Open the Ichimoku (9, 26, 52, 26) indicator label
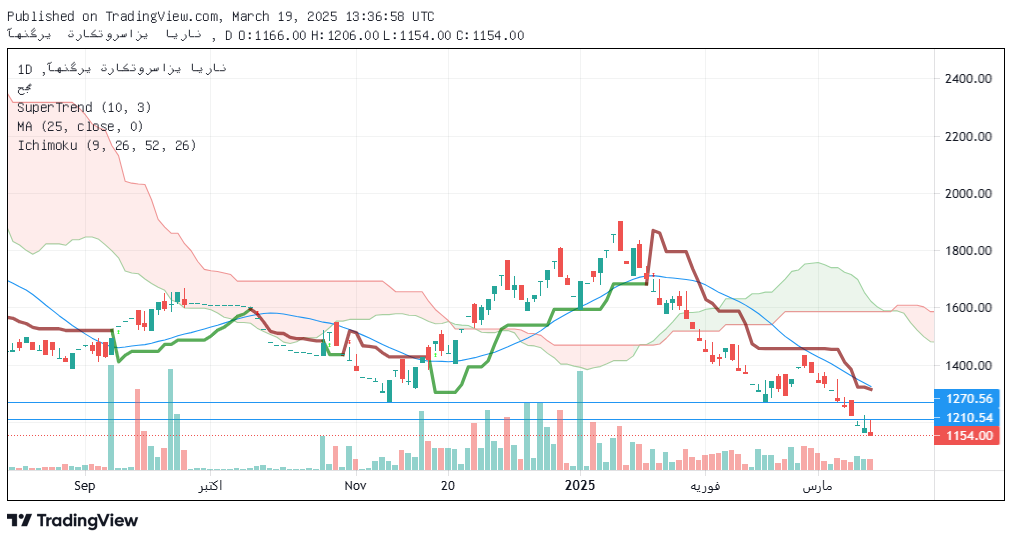 coord(106,145)
